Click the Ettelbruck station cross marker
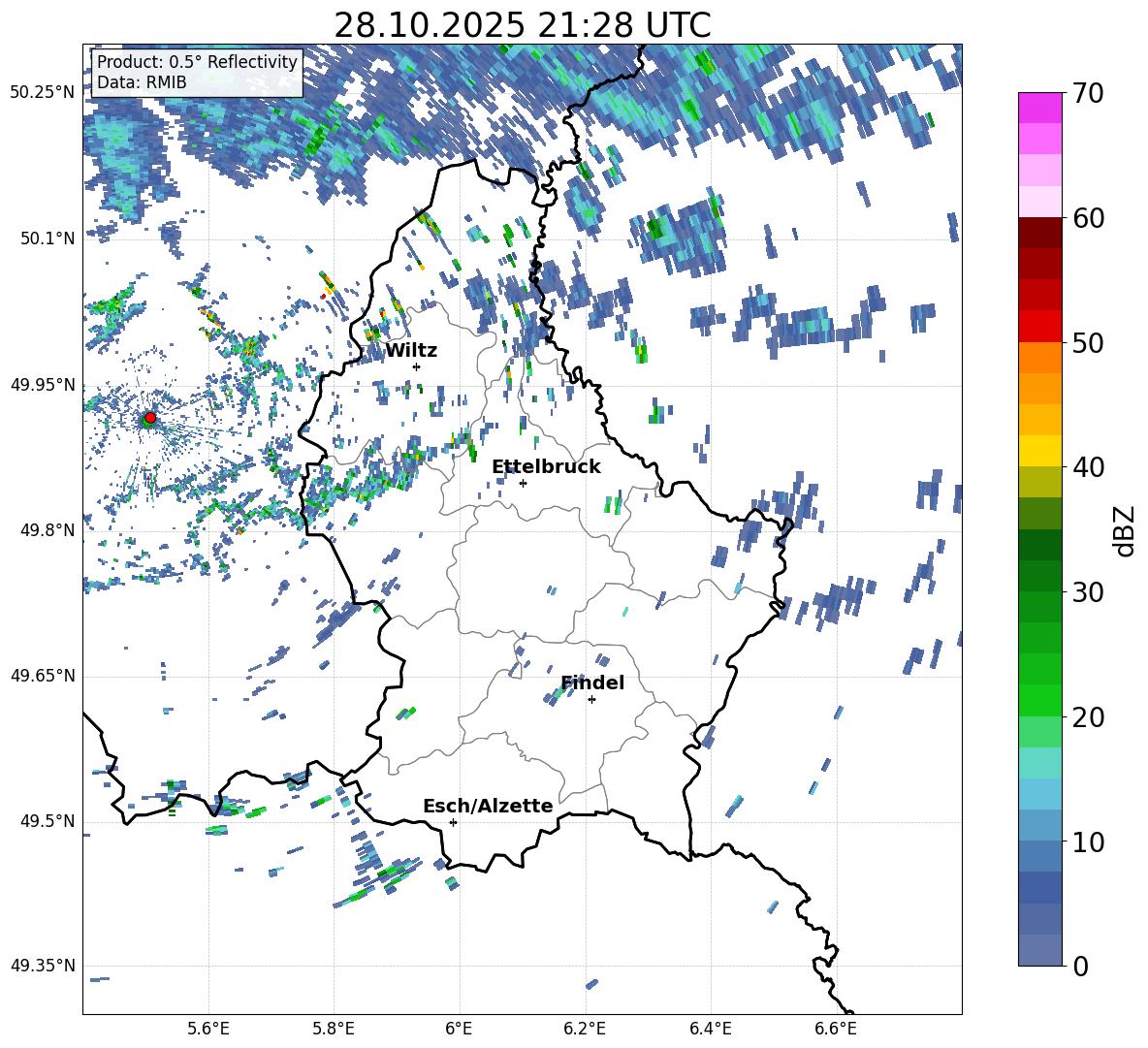 (x=523, y=483)
